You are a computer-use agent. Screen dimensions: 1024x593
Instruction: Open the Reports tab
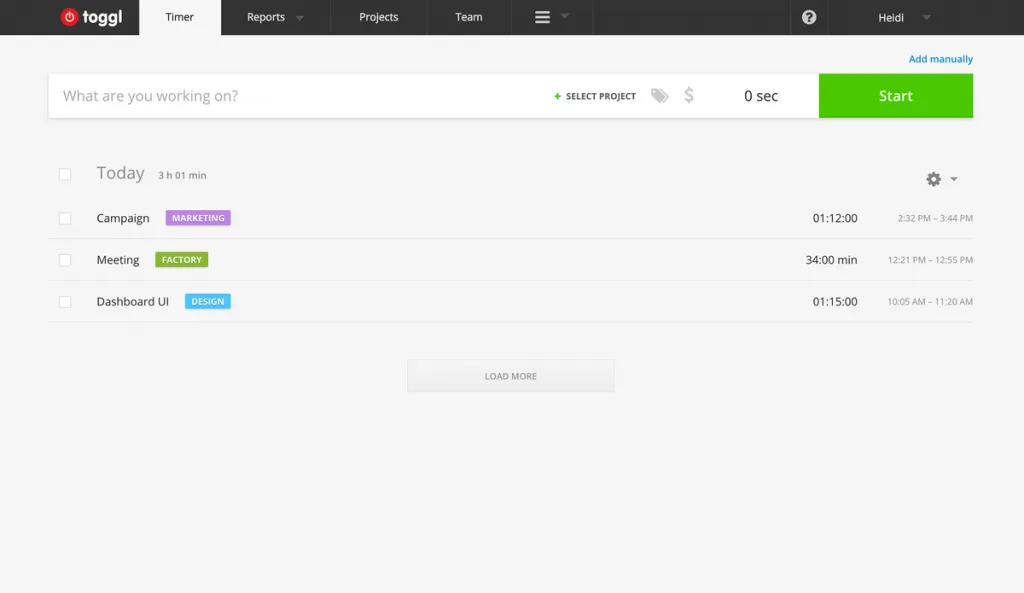(266, 18)
